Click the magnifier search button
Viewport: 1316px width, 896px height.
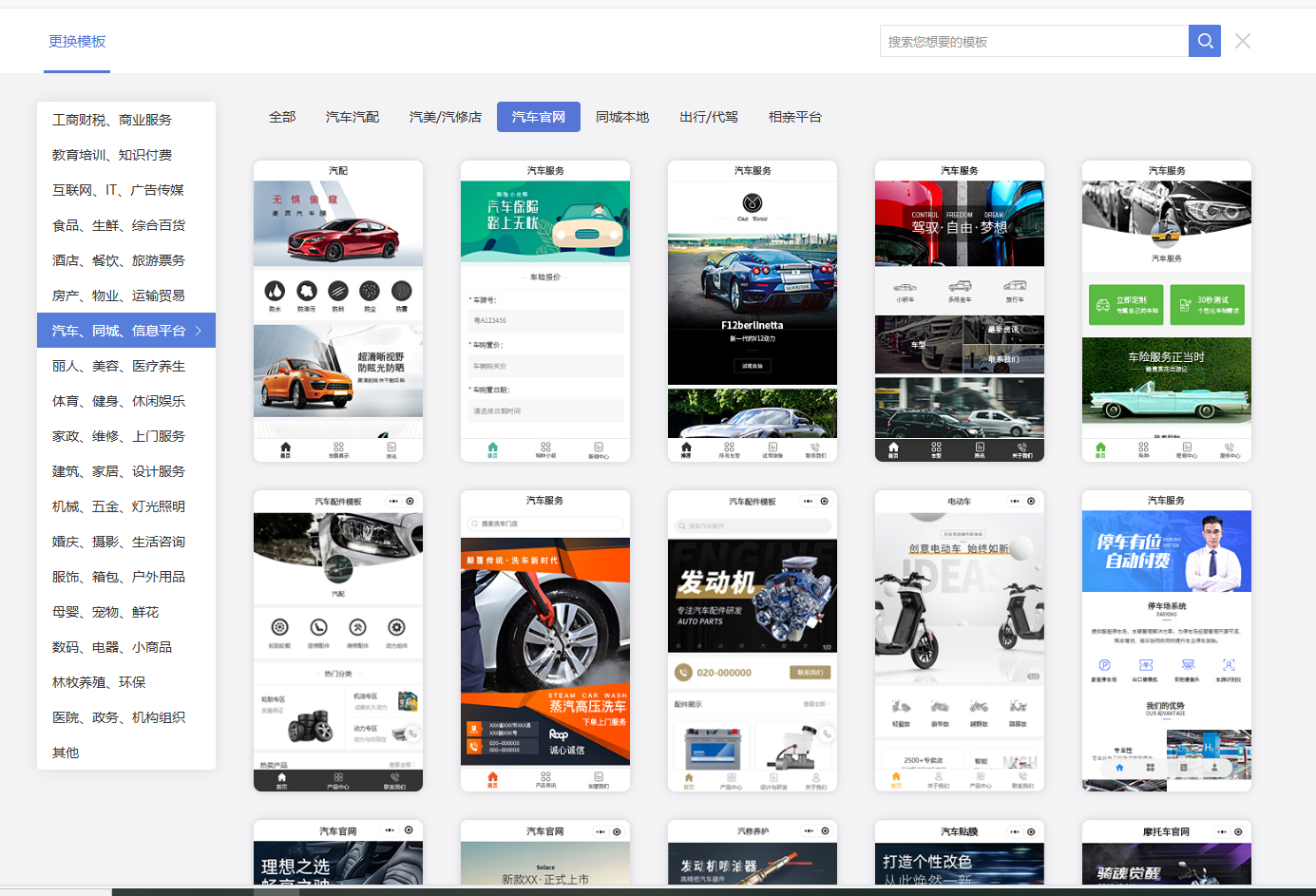point(1205,41)
